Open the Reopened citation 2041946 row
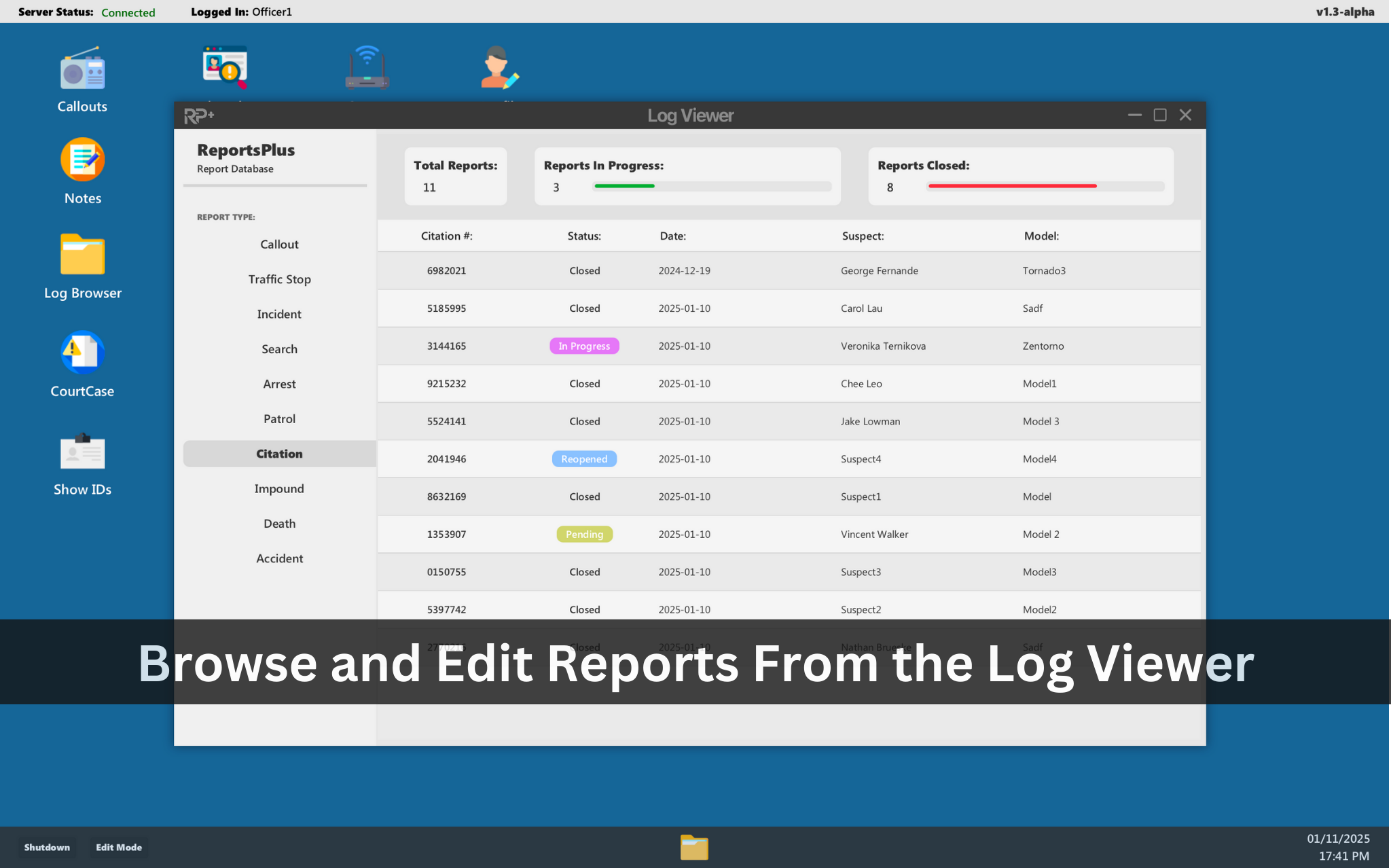 click(446, 459)
